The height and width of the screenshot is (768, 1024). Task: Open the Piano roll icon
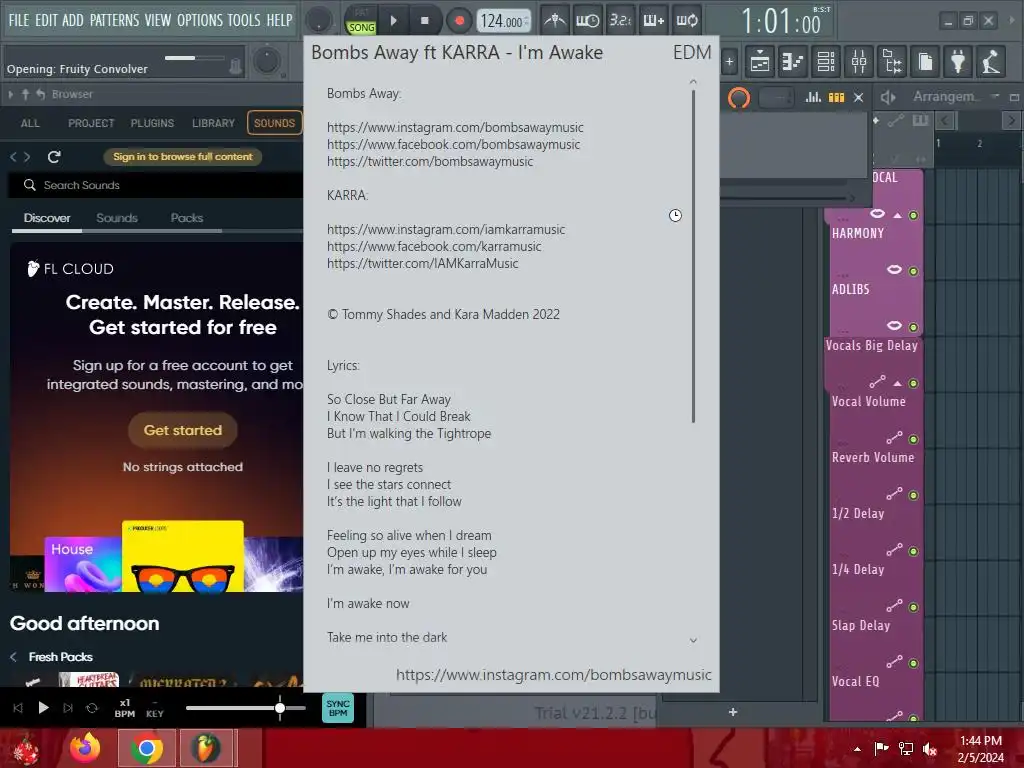[793, 62]
